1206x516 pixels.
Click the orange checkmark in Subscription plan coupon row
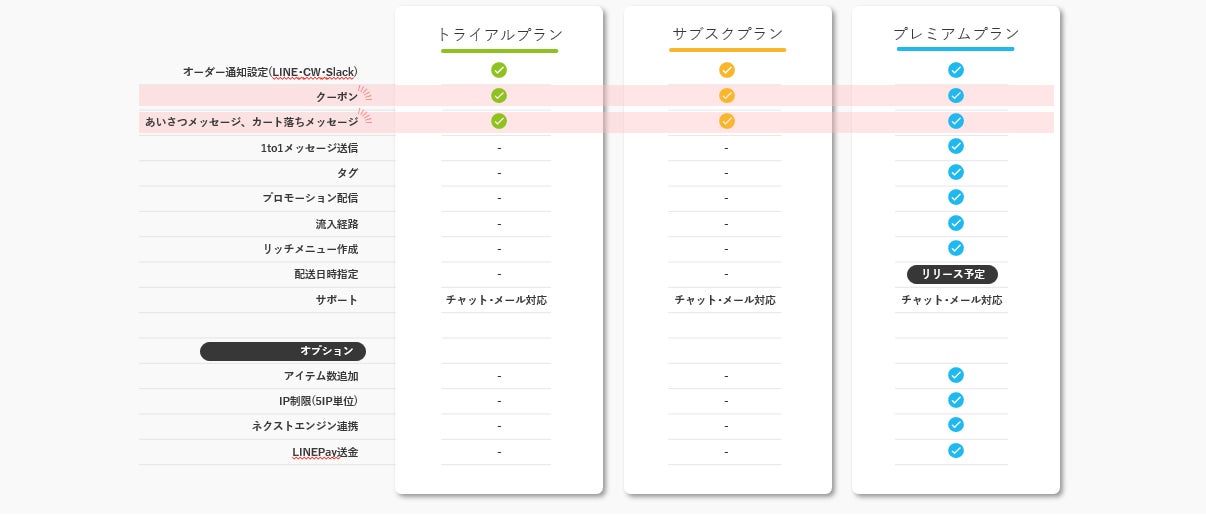[x=727, y=96]
